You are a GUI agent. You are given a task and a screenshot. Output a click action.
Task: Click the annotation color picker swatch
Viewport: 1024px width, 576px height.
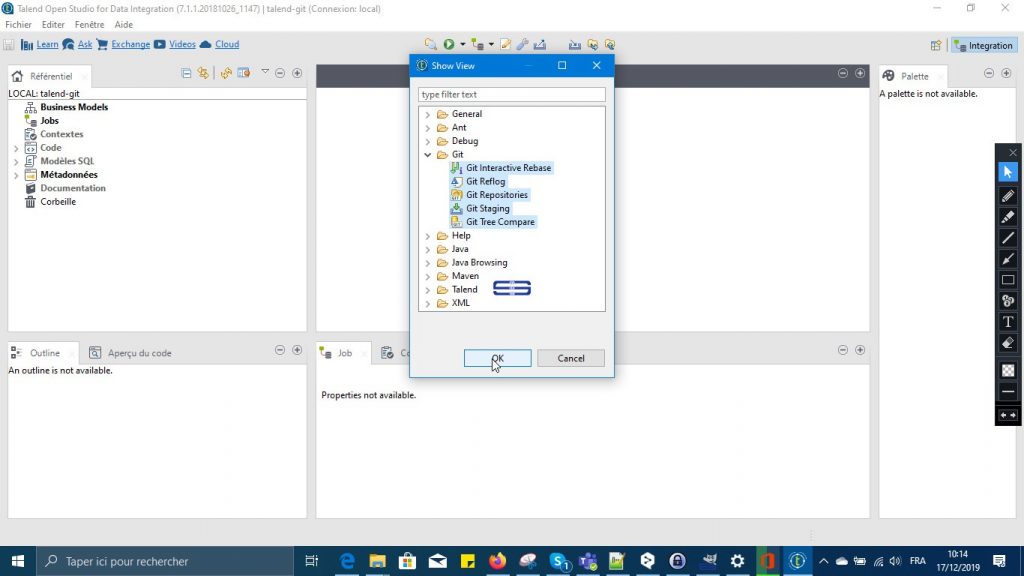1008,370
